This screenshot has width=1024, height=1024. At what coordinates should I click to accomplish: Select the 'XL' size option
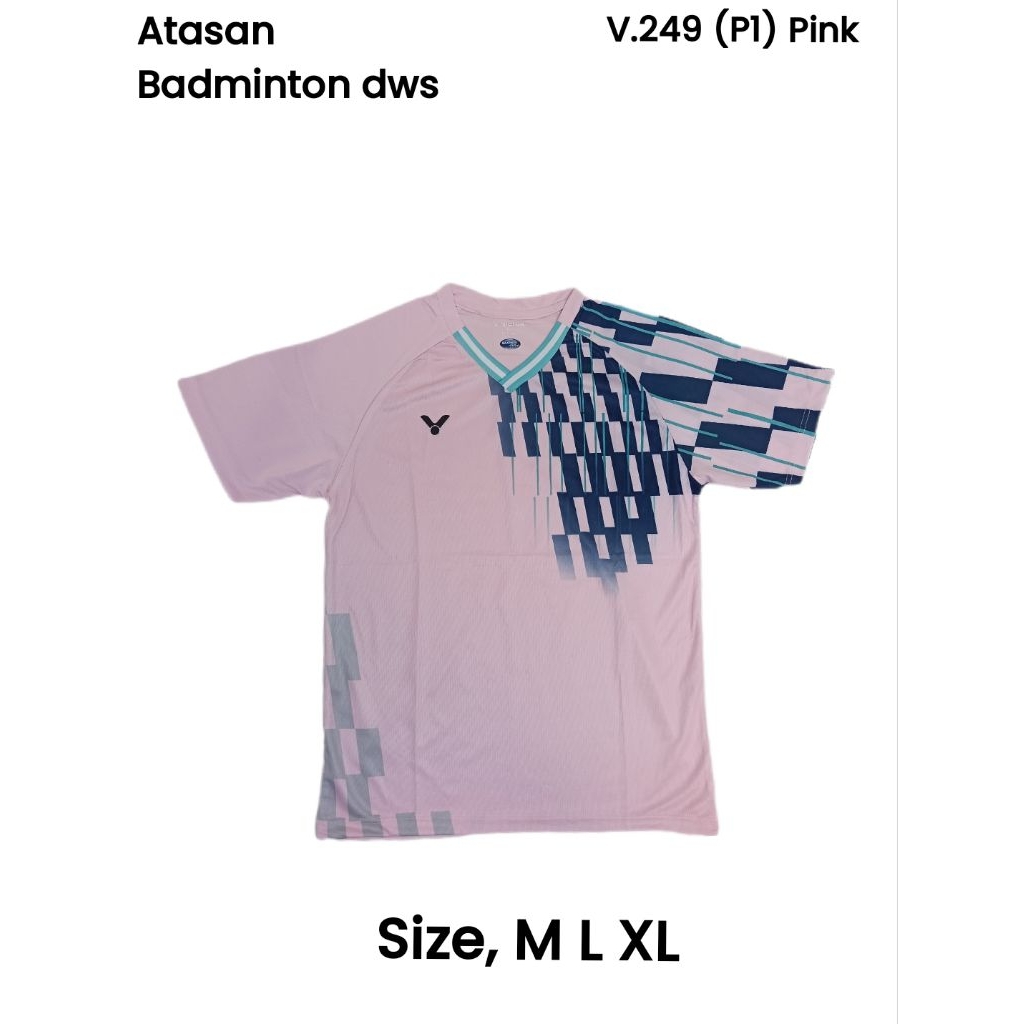[649, 940]
